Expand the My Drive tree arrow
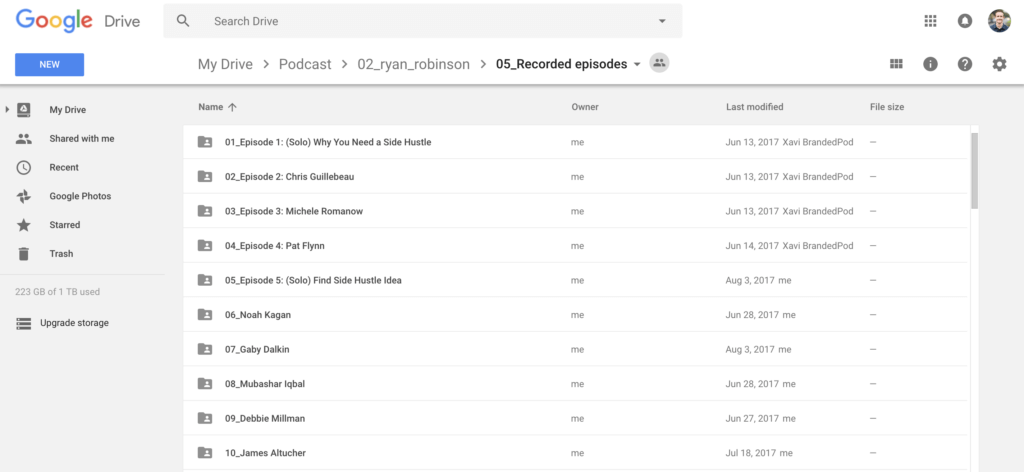This screenshot has width=1024, height=472. click(x=7, y=110)
